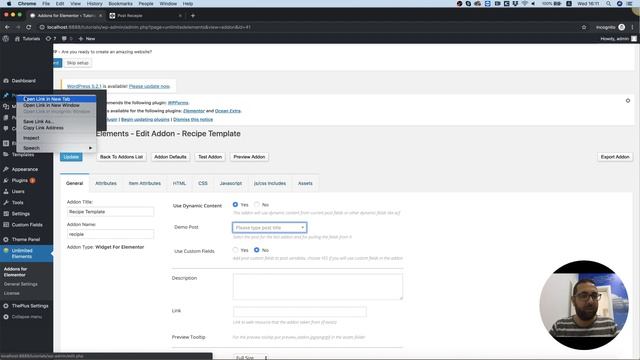Open ThePlus Settings in sidebar
This screenshot has height=360, width=640.
pos(30,306)
